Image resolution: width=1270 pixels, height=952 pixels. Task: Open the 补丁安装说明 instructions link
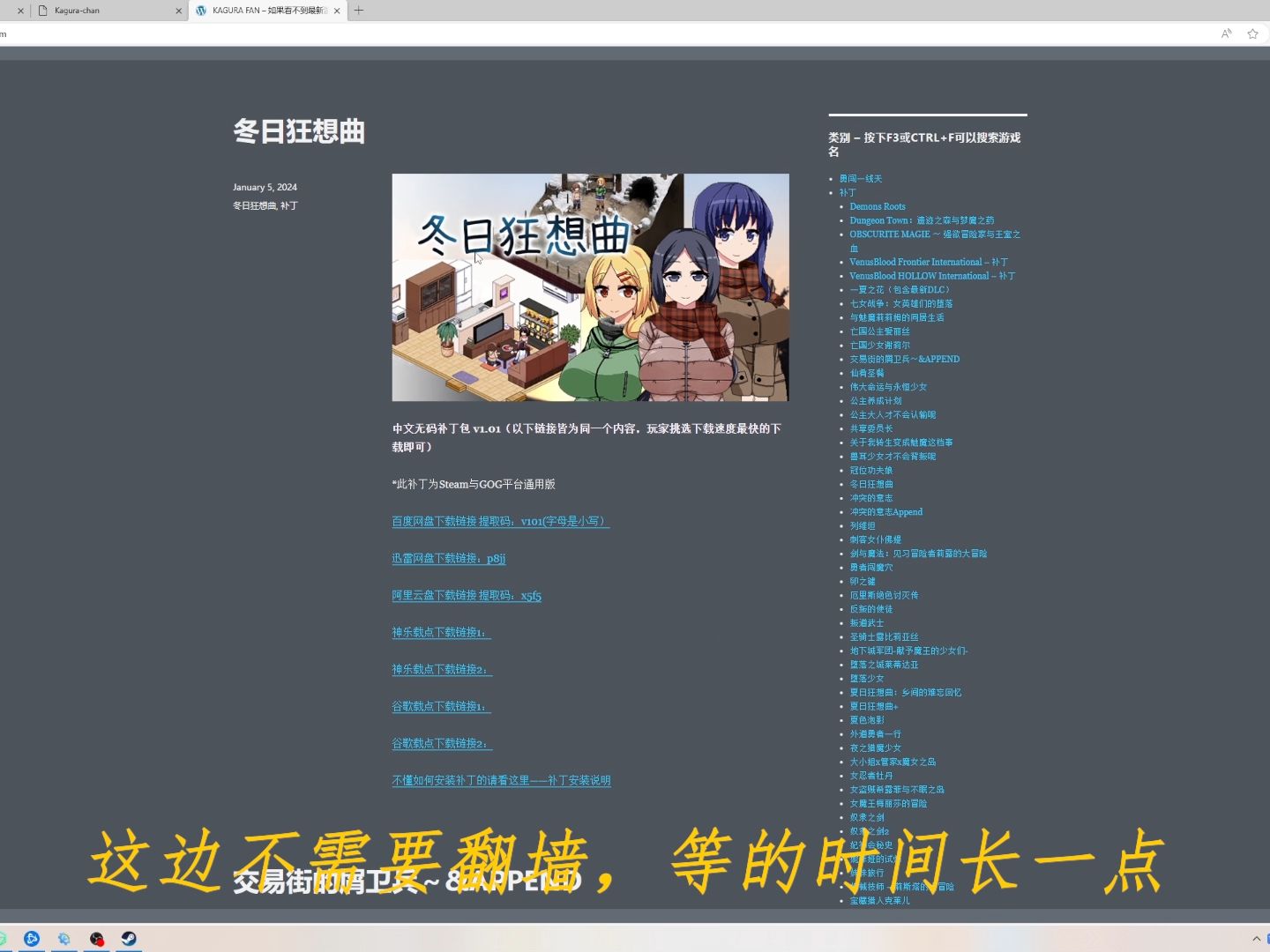501,780
